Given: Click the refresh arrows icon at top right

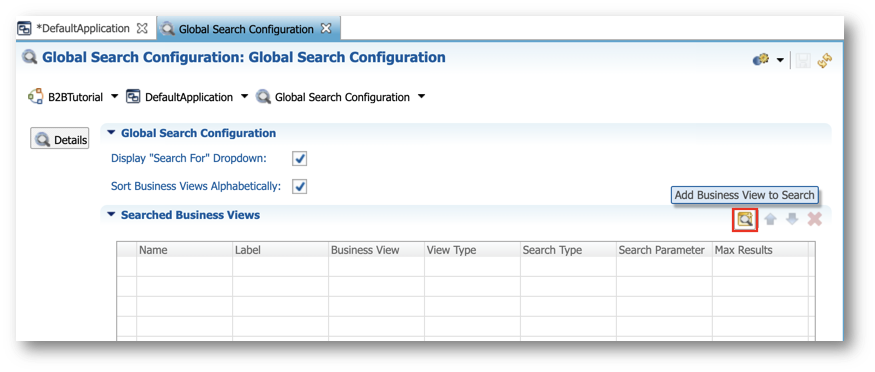Looking at the screenshot, I should point(825,60).
